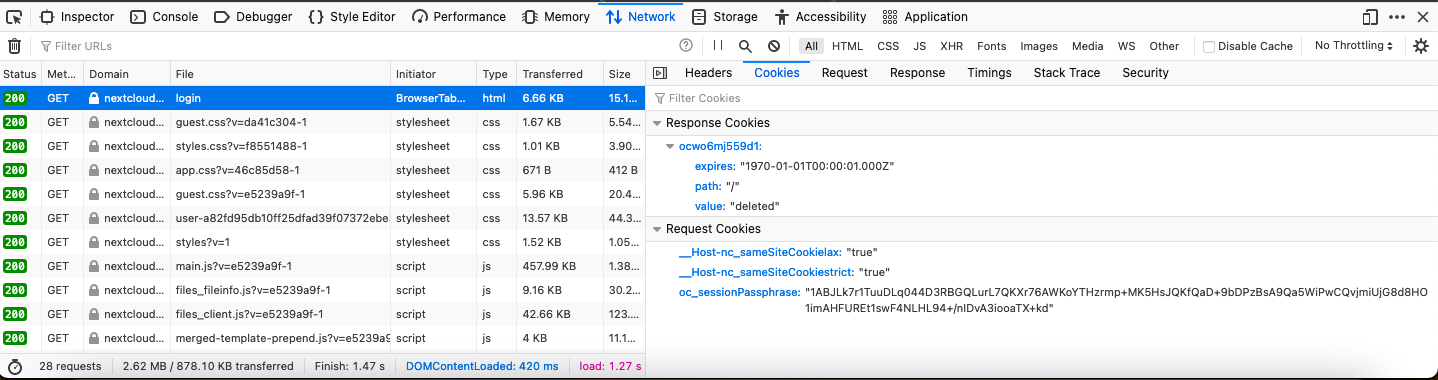
Task: Open request blocking icon
Action: point(773,46)
